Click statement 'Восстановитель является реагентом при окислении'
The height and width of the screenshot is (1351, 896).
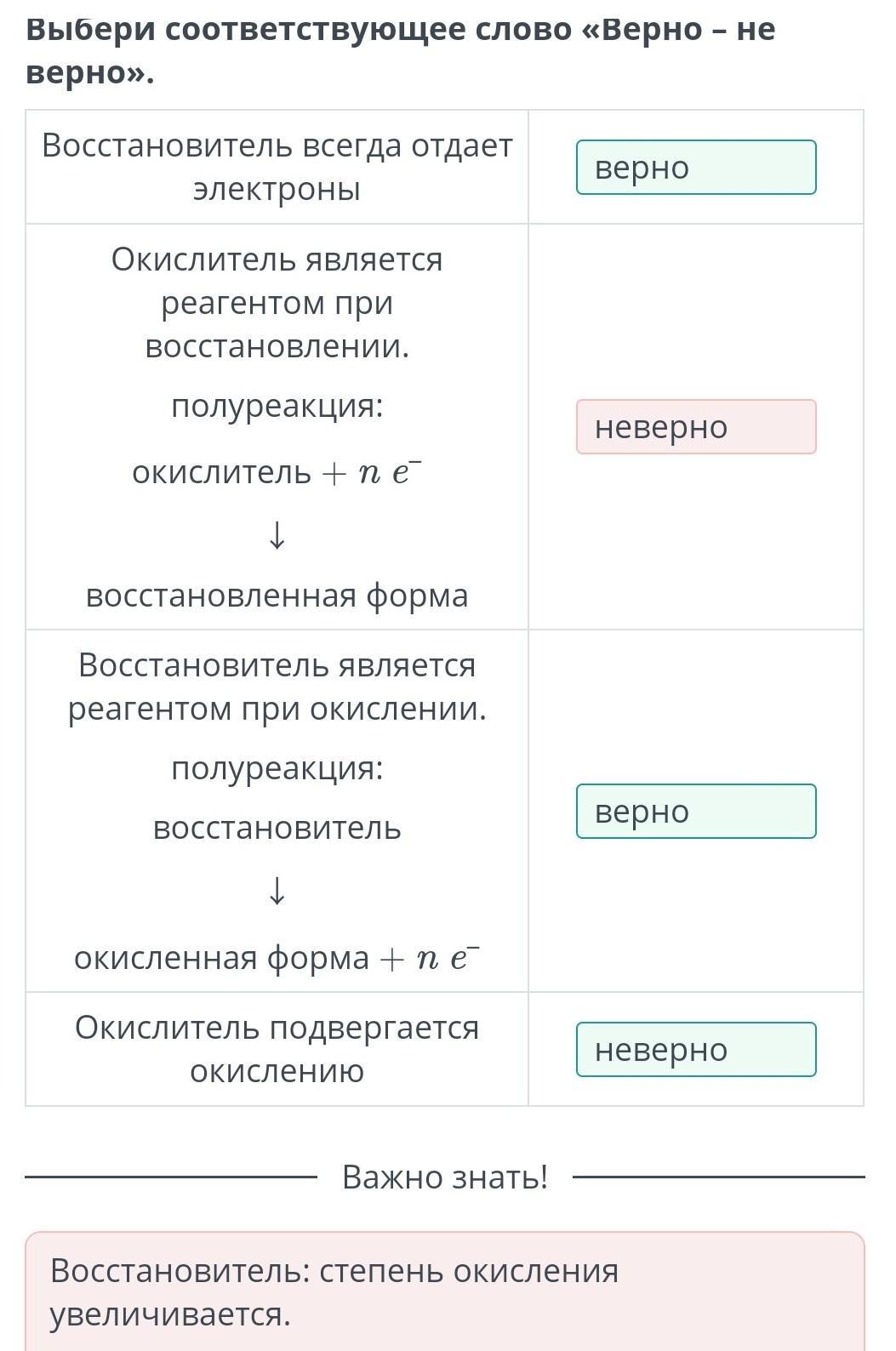(277, 687)
